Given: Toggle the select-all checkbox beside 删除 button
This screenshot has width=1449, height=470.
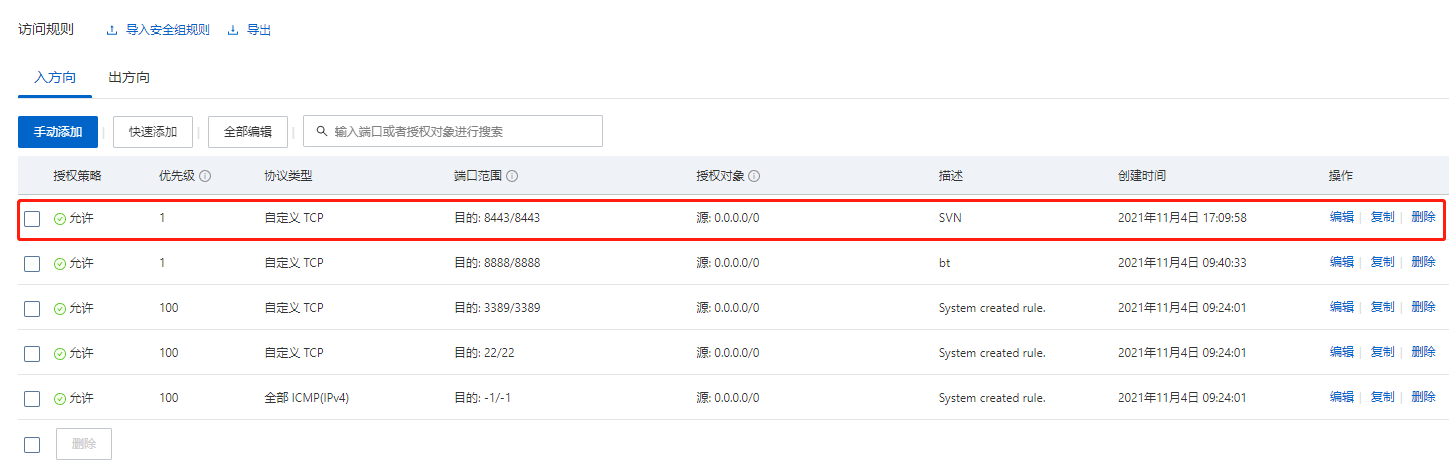Looking at the screenshot, I should (32, 445).
